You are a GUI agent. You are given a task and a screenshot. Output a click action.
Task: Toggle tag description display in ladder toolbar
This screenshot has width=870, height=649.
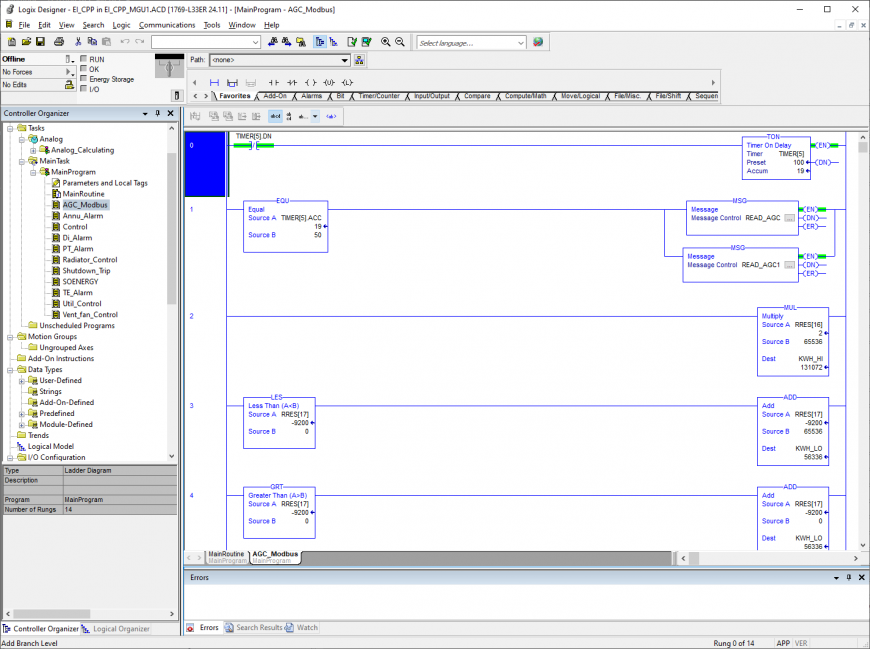[x=275, y=116]
